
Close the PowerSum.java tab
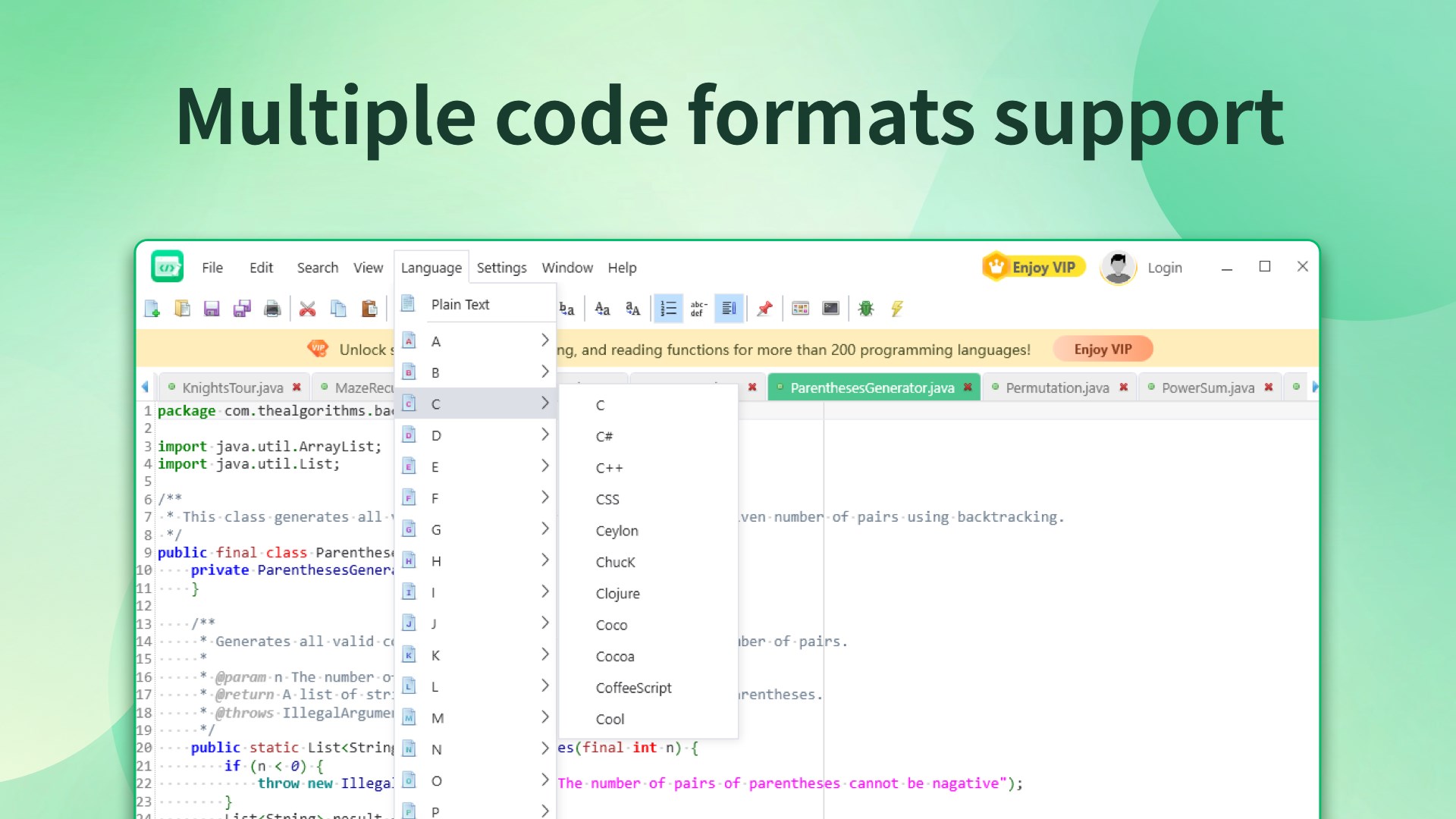point(1269,388)
